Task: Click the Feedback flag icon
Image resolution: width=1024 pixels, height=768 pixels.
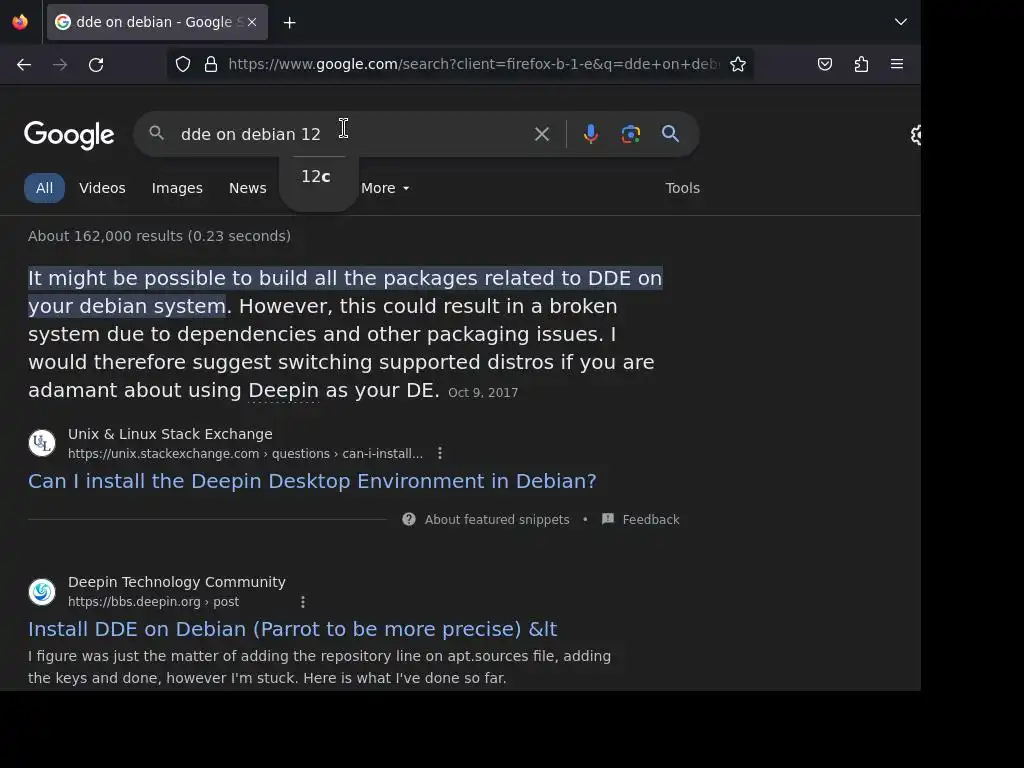Action: point(607,519)
